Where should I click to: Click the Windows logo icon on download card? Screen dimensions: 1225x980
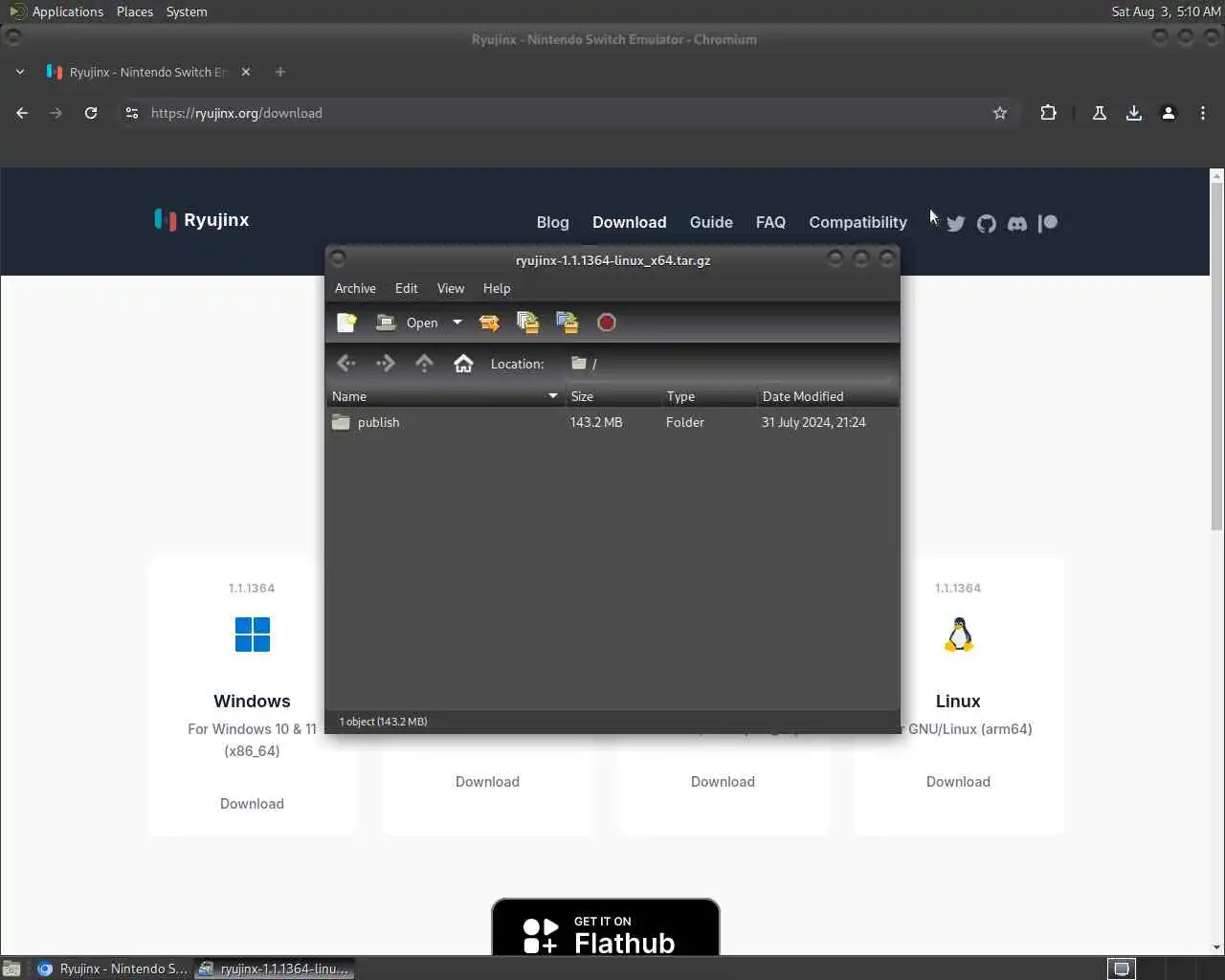[253, 634]
